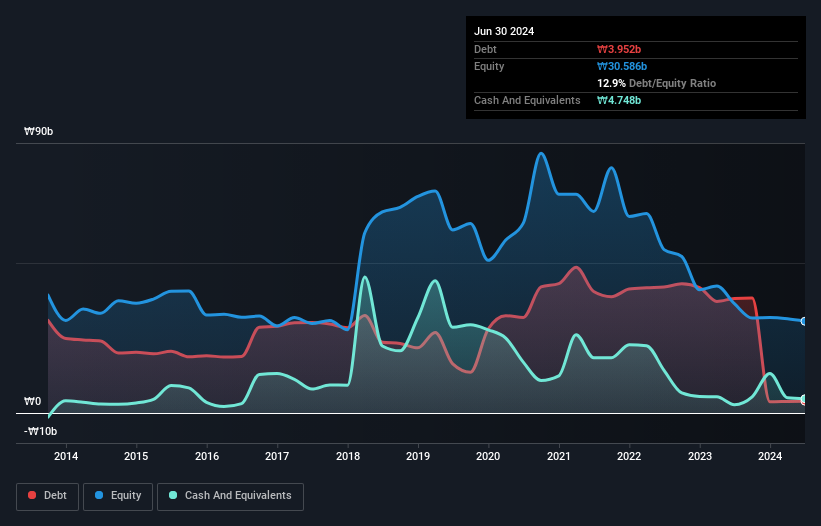Click the 2014 x-axis label

tap(66, 457)
